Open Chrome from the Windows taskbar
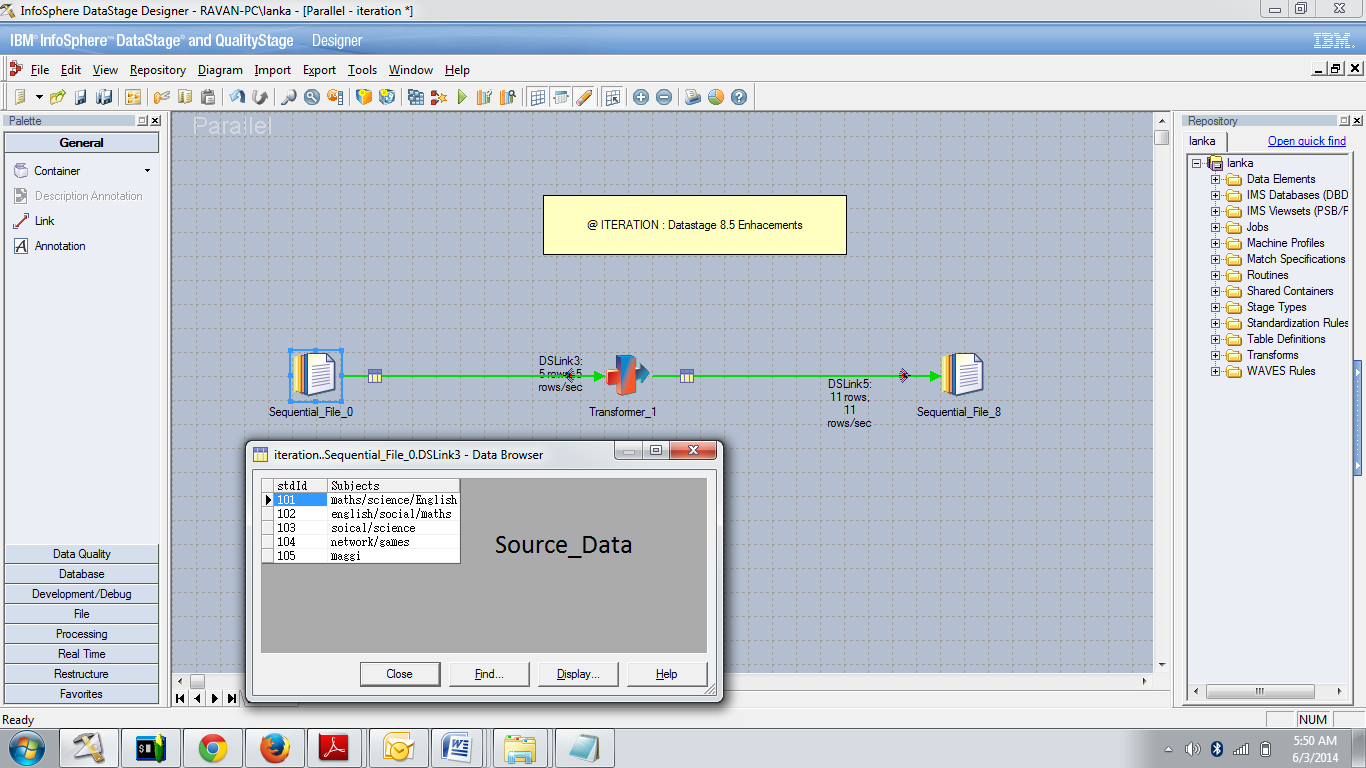 coord(213,748)
